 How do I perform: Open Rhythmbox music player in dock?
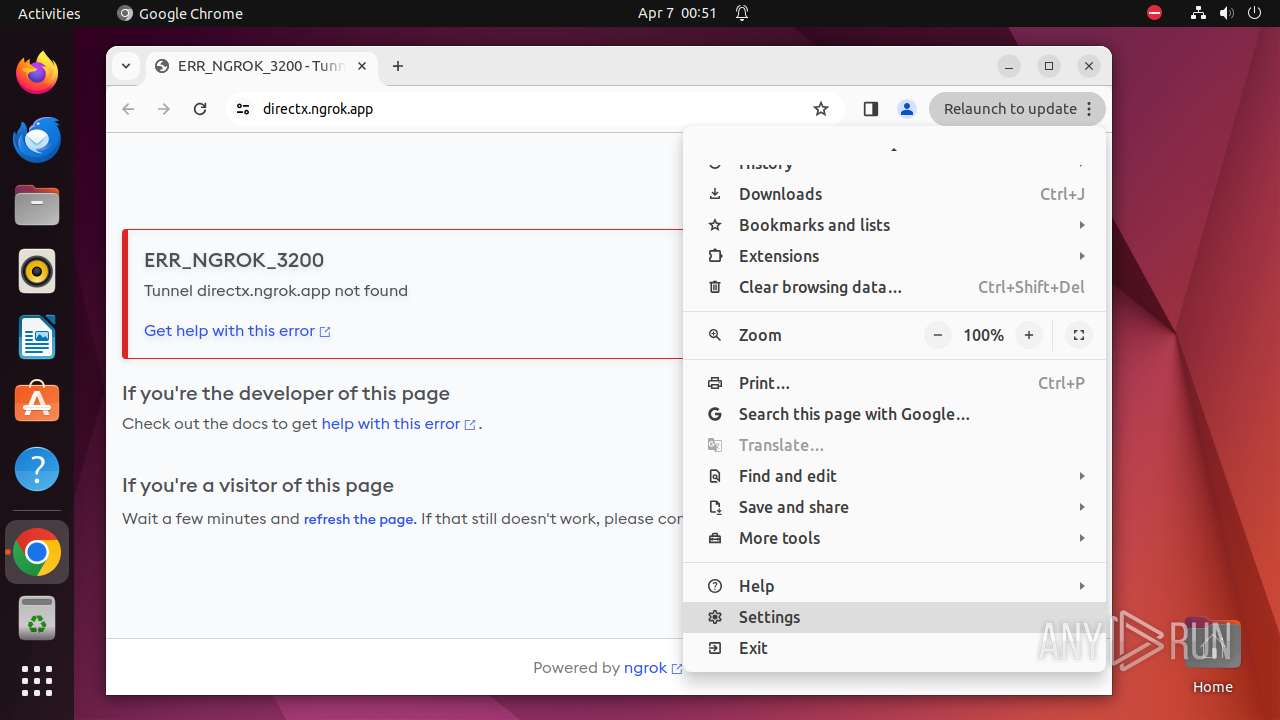coord(37,271)
